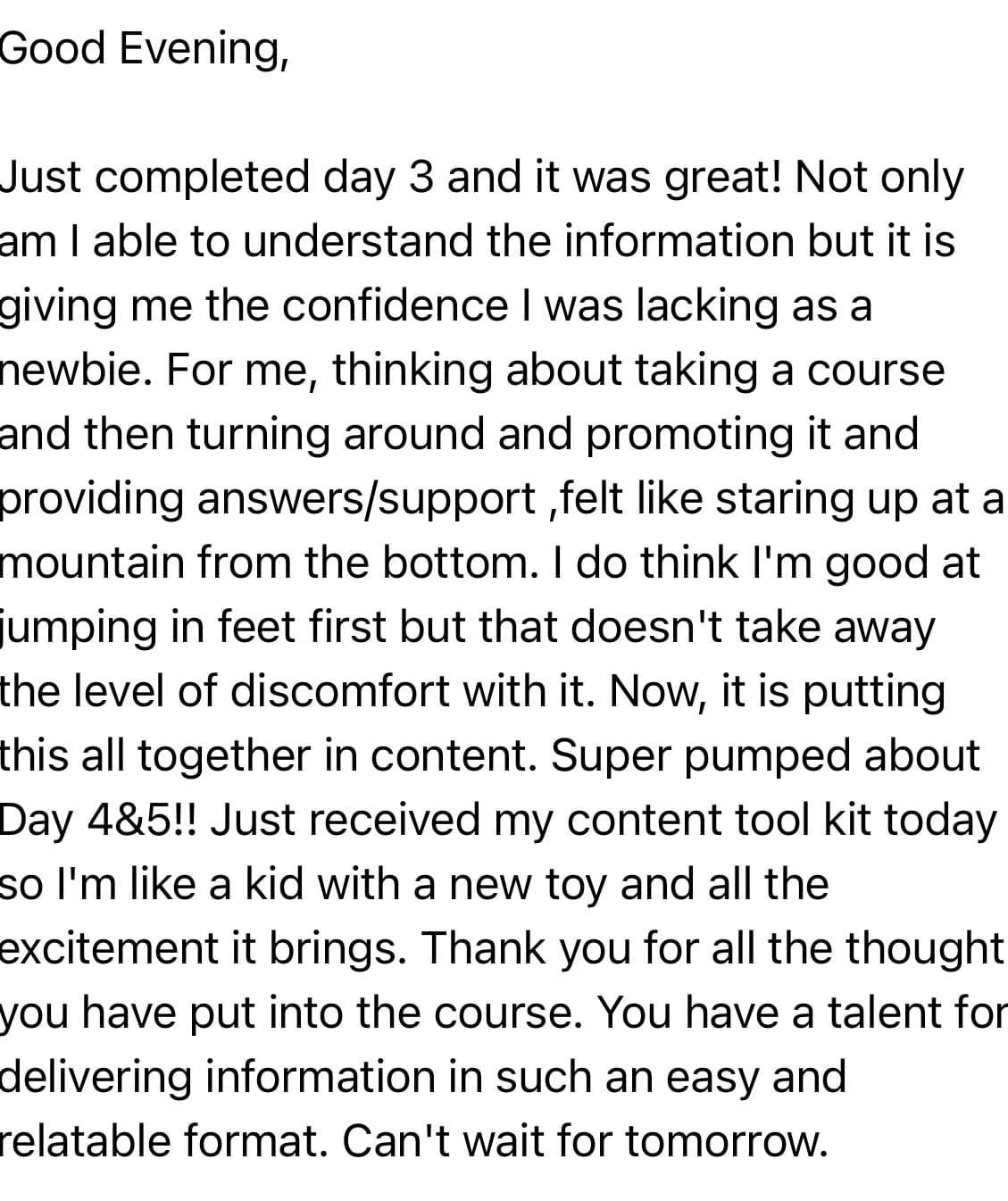
Task: Click the words 'excitement it brings.'
Action: [203, 949]
